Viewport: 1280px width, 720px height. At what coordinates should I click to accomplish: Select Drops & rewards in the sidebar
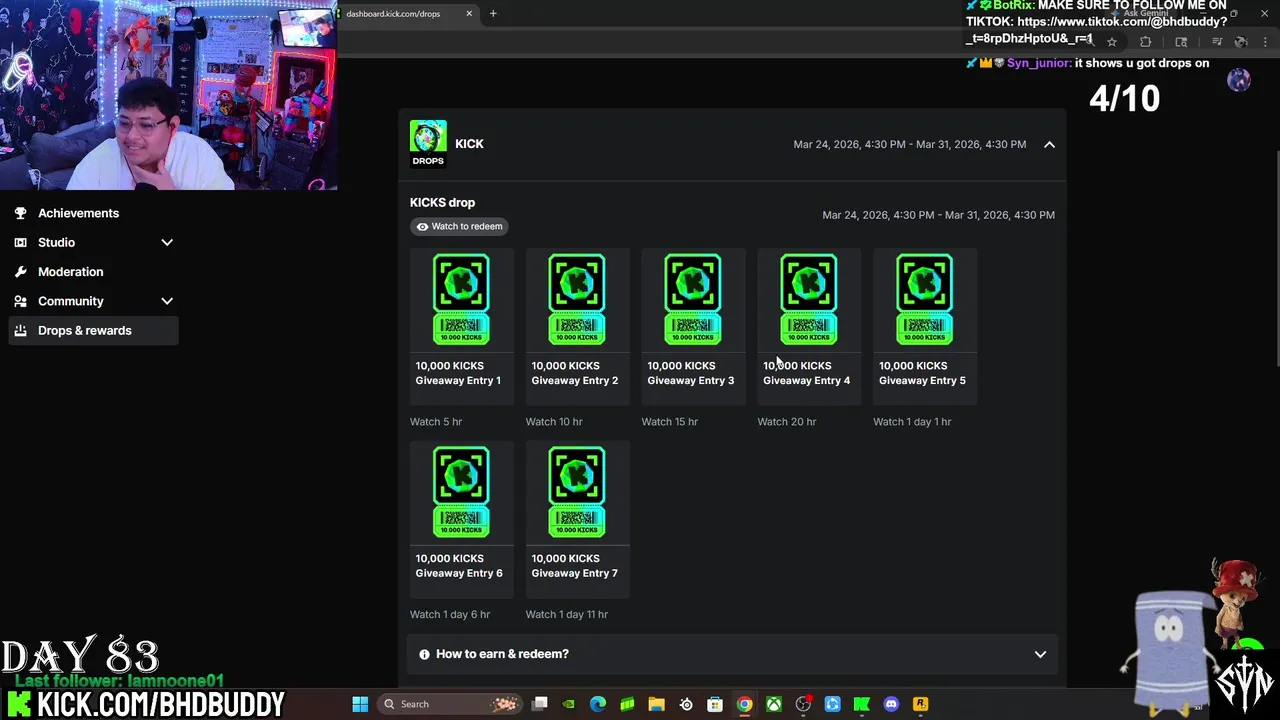pos(94,330)
